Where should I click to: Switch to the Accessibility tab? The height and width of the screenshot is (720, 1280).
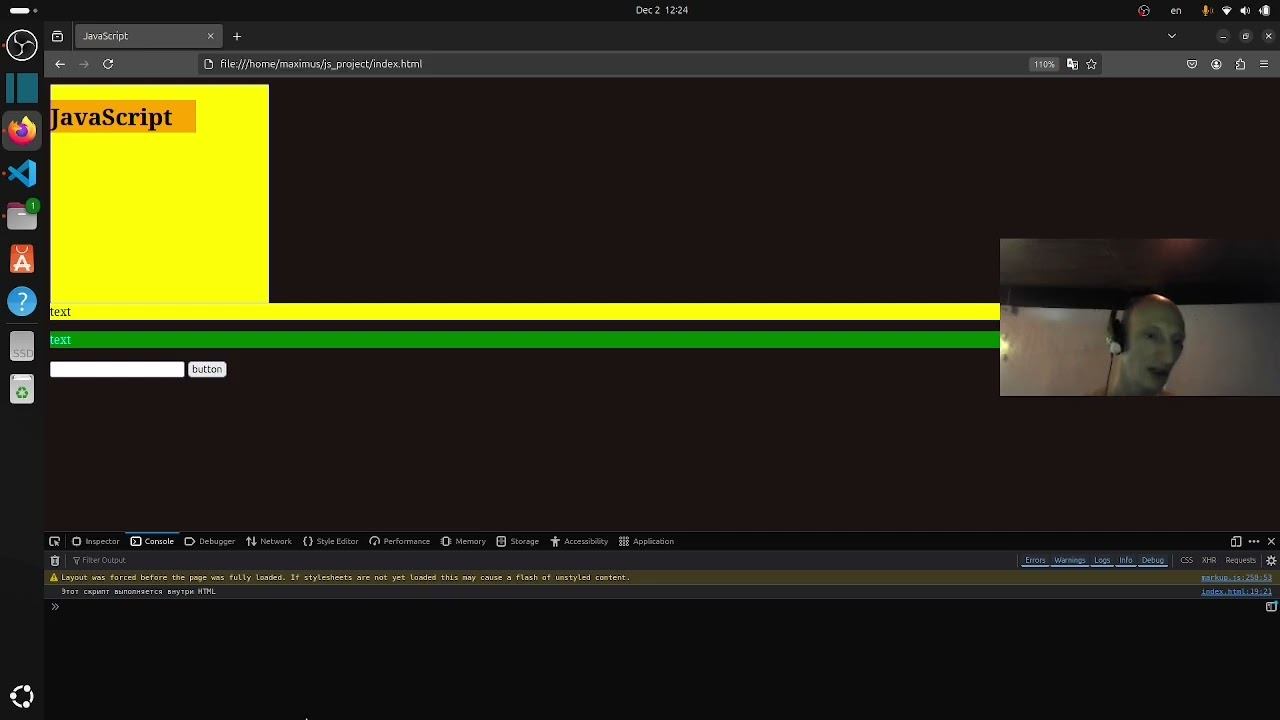pos(579,541)
